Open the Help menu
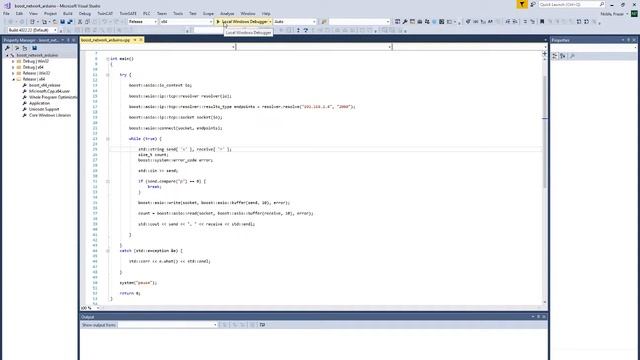640x360 pixels. coord(266,13)
